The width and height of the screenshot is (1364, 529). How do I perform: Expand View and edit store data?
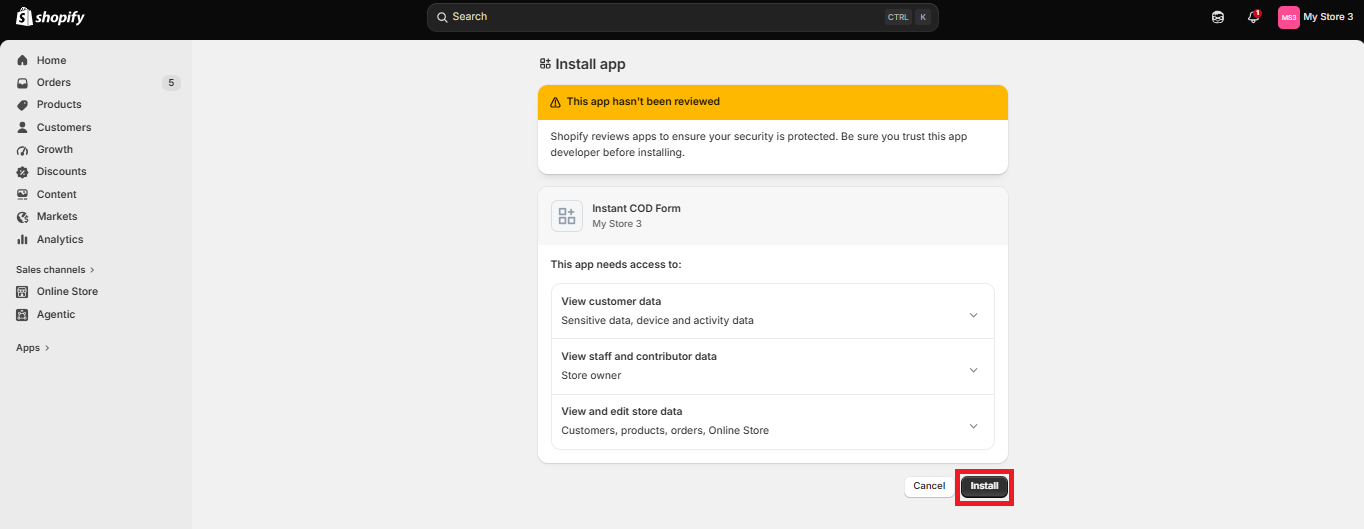click(773, 422)
